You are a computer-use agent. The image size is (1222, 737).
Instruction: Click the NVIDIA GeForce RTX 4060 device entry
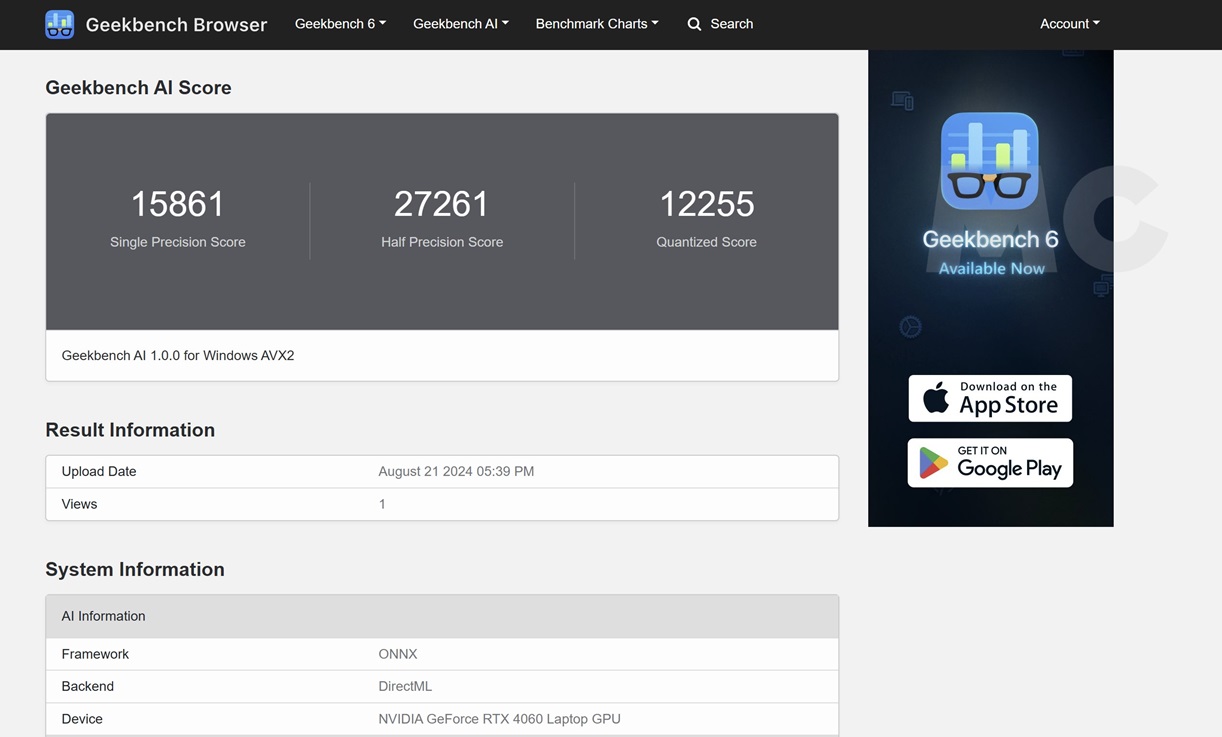click(499, 719)
